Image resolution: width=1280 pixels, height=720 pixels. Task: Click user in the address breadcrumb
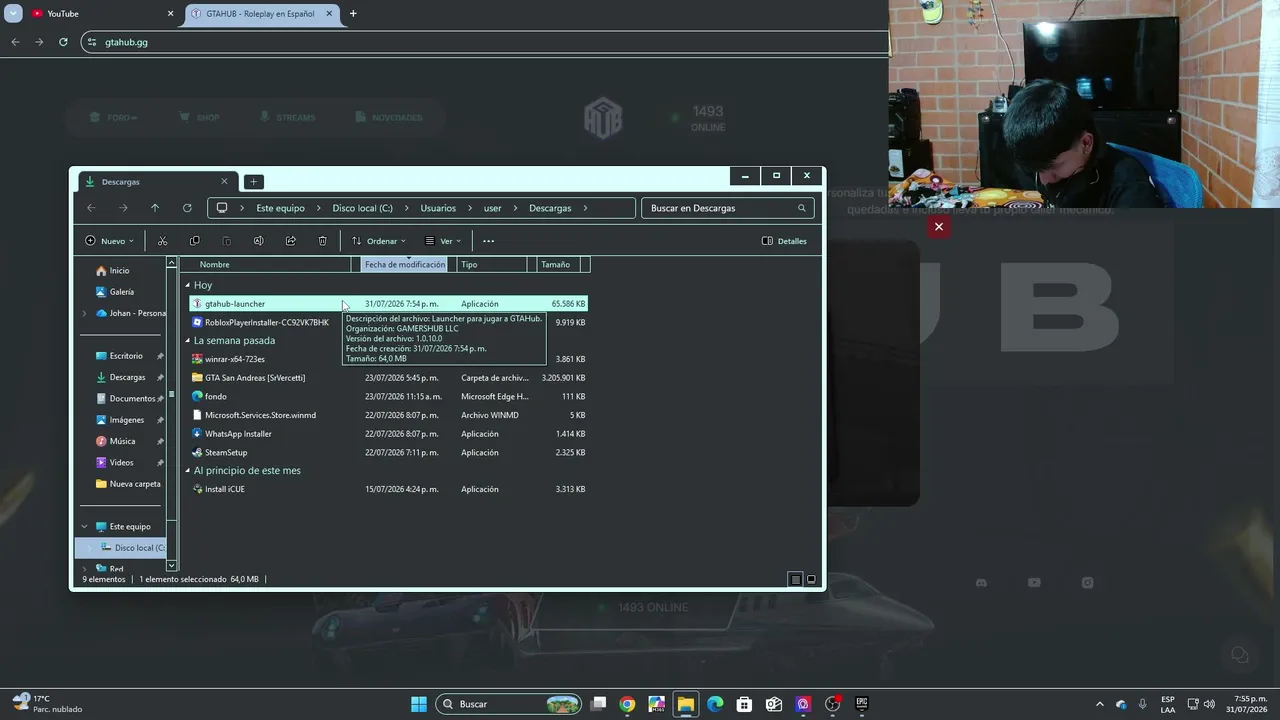point(493,208)
